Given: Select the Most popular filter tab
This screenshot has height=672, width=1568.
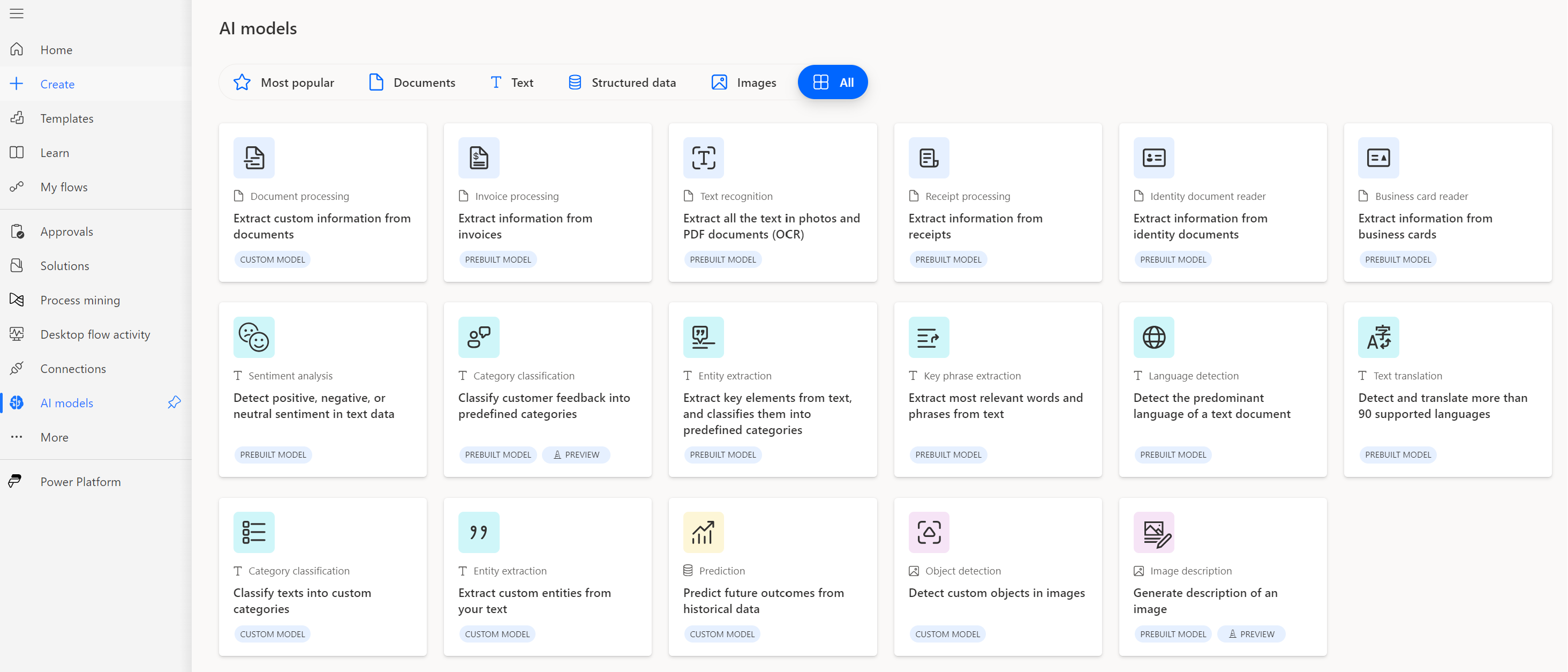Looking at the screenshot, I should (x=284, y=82).
